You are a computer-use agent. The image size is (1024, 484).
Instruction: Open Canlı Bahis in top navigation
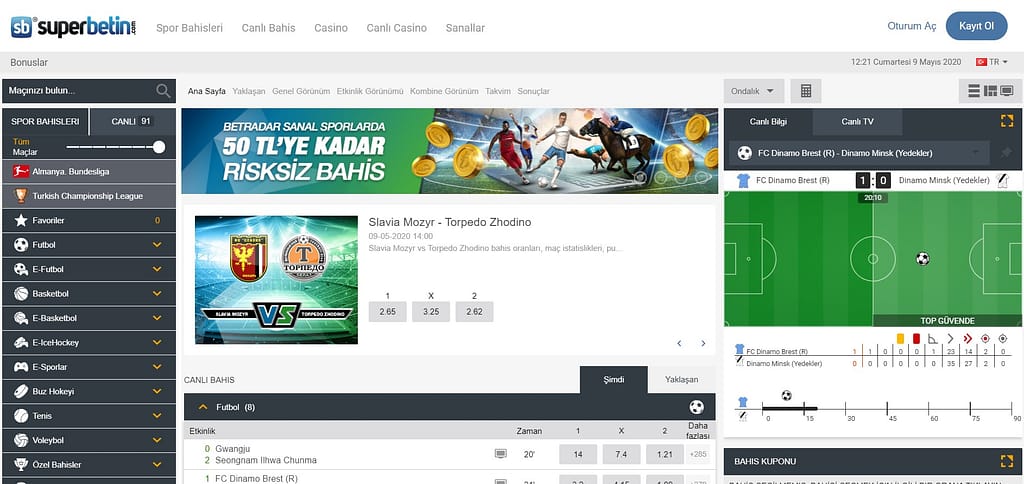[x=268, y=28]
